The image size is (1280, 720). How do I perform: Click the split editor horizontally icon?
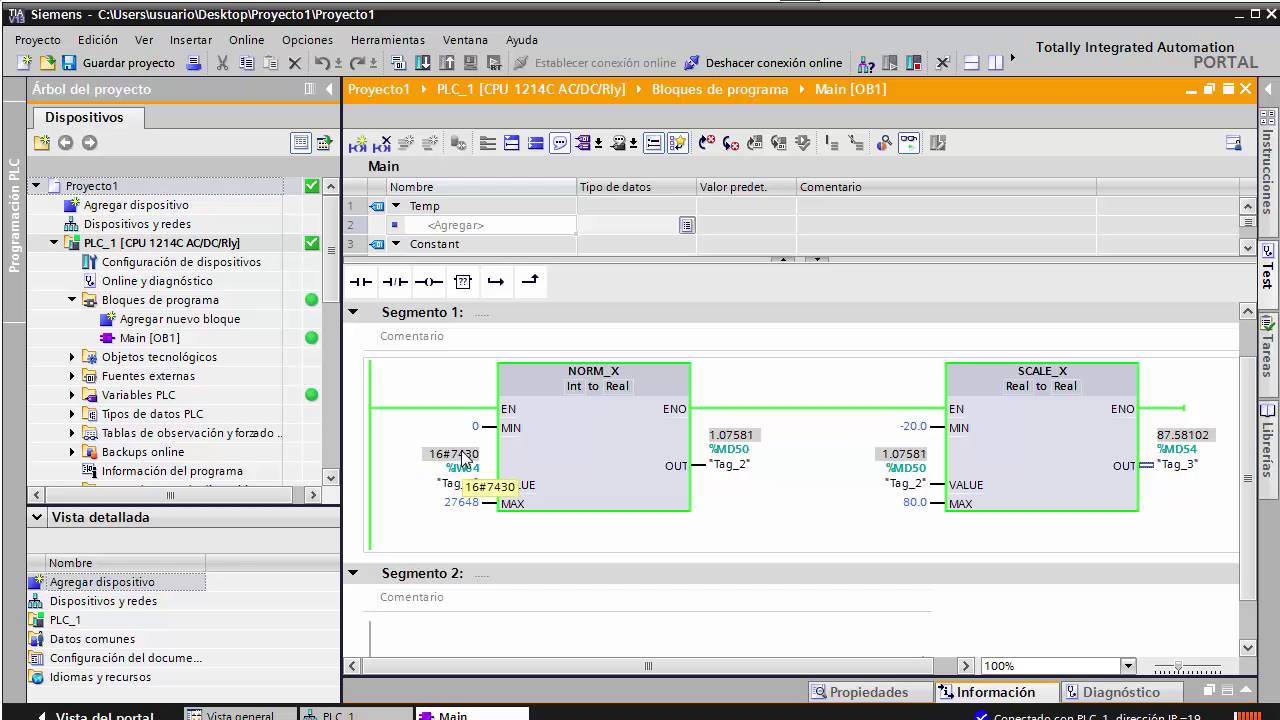coord(971,63)
